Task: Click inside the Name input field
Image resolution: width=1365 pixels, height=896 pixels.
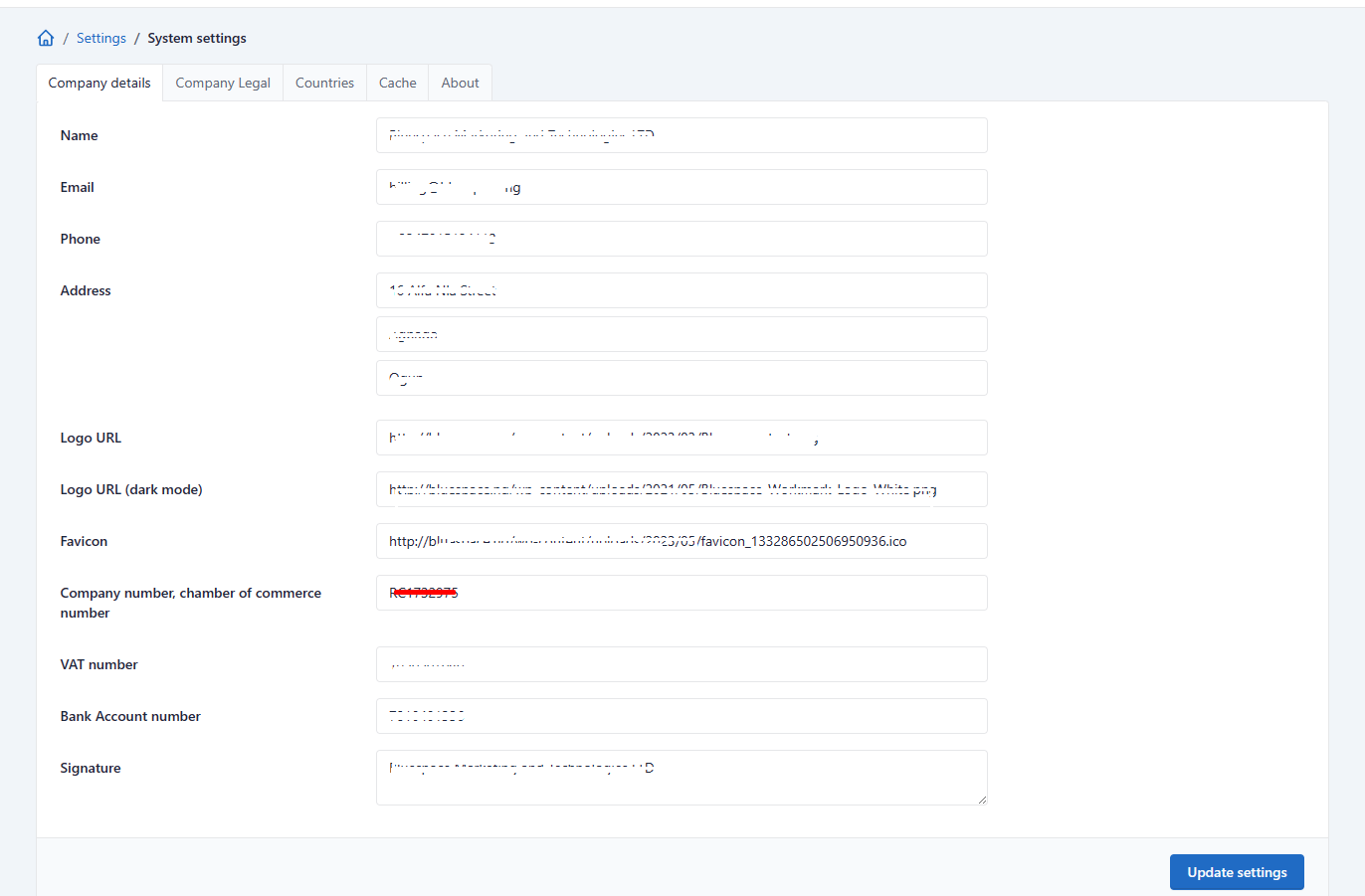Action: (x=682, y=135)
